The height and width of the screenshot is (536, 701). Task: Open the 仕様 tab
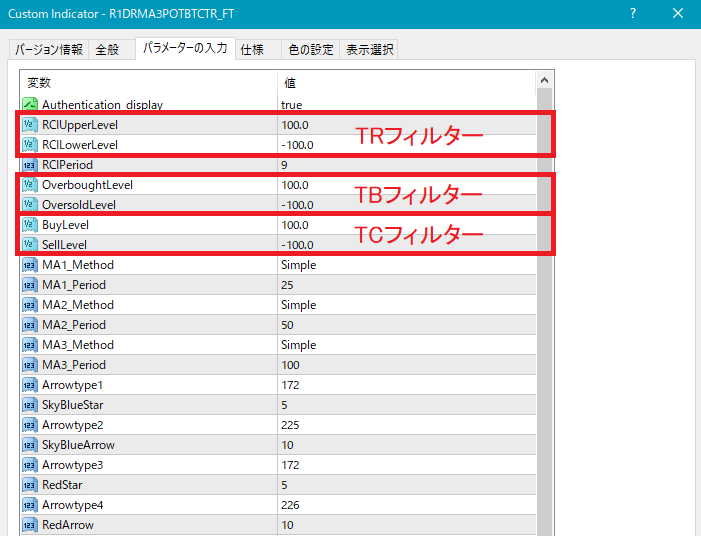[x=258, y=49]
